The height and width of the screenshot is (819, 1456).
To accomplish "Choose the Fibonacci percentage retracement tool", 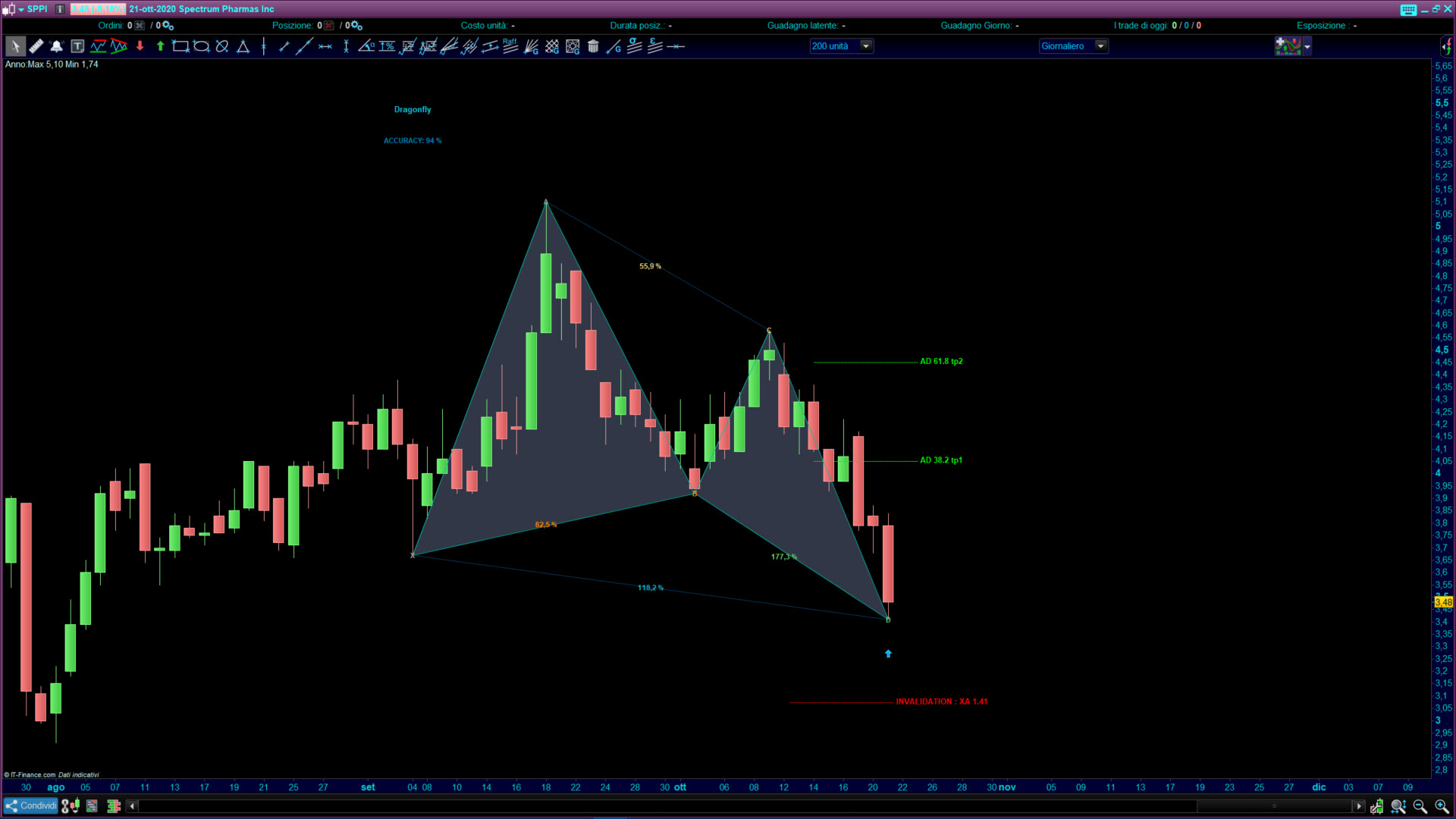I will 387,46.
